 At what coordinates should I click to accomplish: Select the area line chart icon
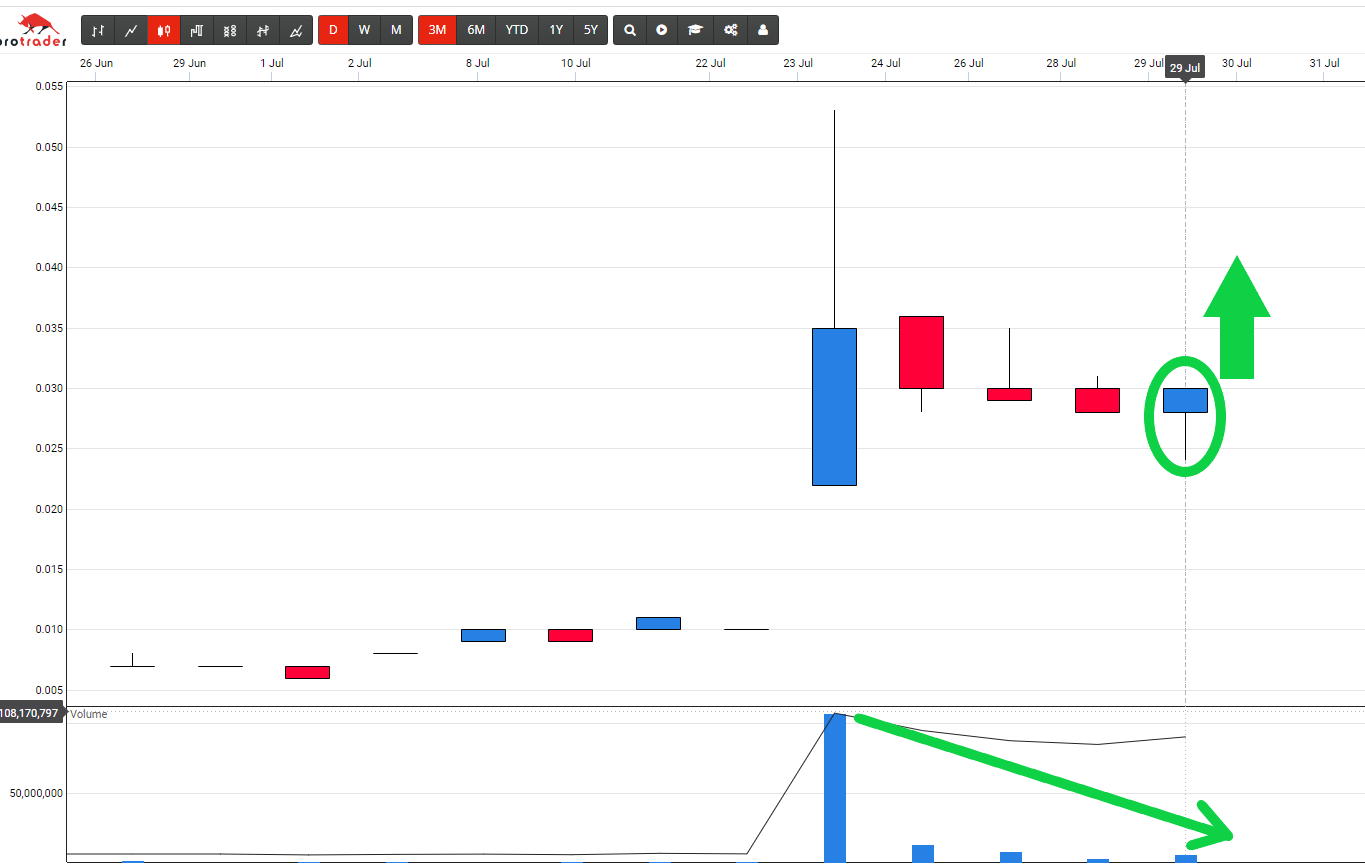pos(296,30)
